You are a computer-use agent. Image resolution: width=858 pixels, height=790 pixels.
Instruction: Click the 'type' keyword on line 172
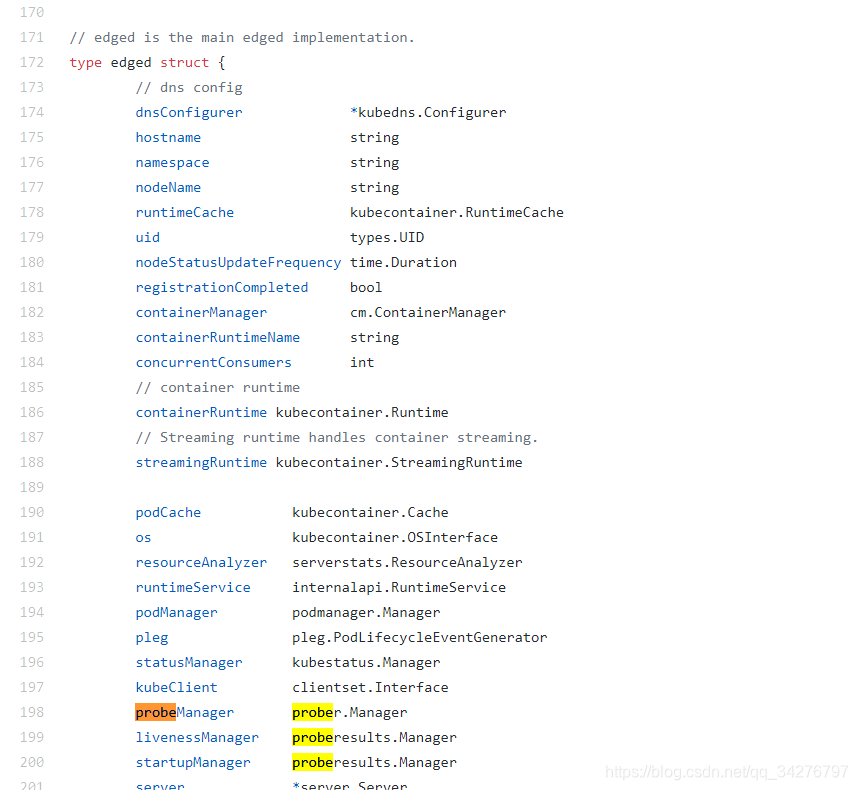85,63
